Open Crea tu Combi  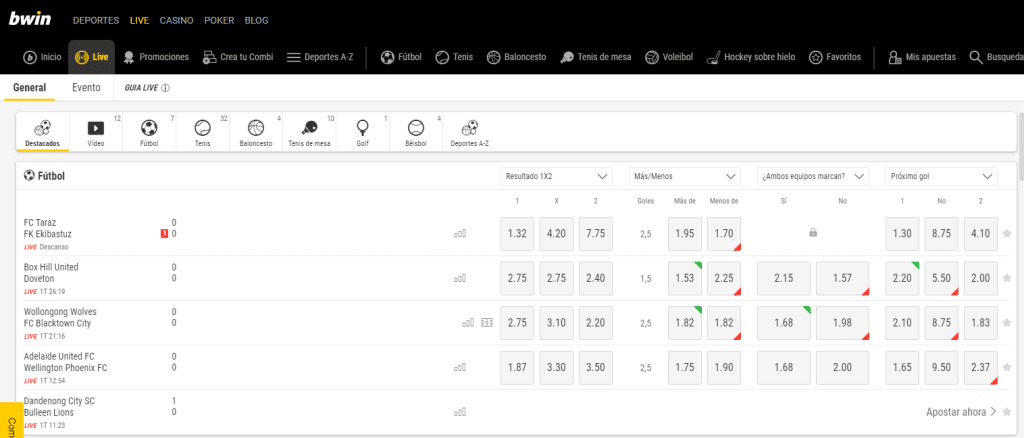pyautogui.click(x=238, y=57)
